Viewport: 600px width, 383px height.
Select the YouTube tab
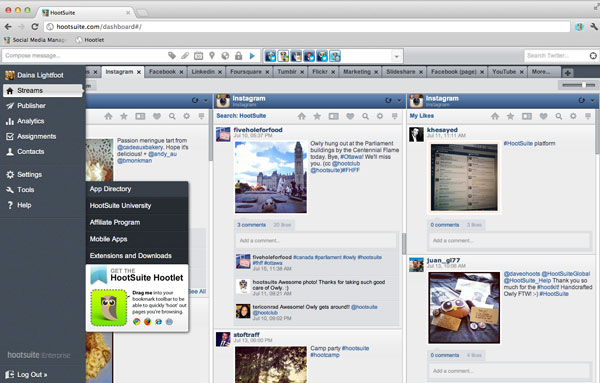[504, 72]
